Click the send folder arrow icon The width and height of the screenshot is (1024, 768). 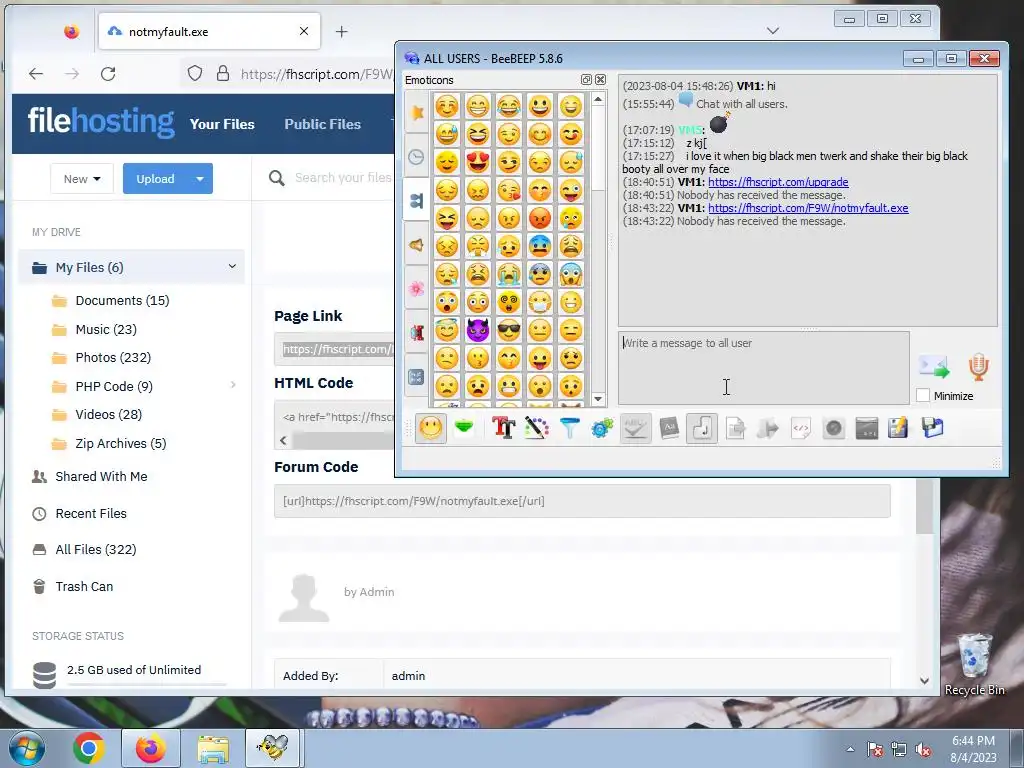coord(769,428)
